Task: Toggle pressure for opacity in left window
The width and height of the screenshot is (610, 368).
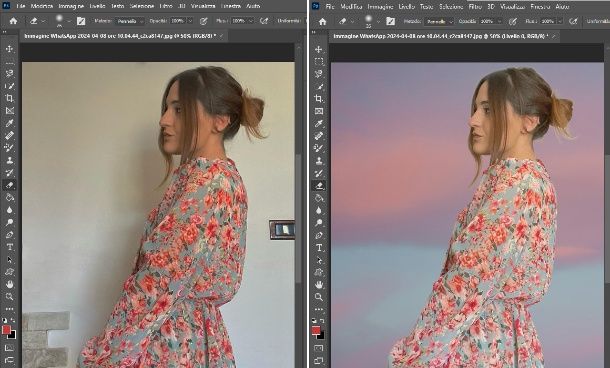Action: (203, 21)
